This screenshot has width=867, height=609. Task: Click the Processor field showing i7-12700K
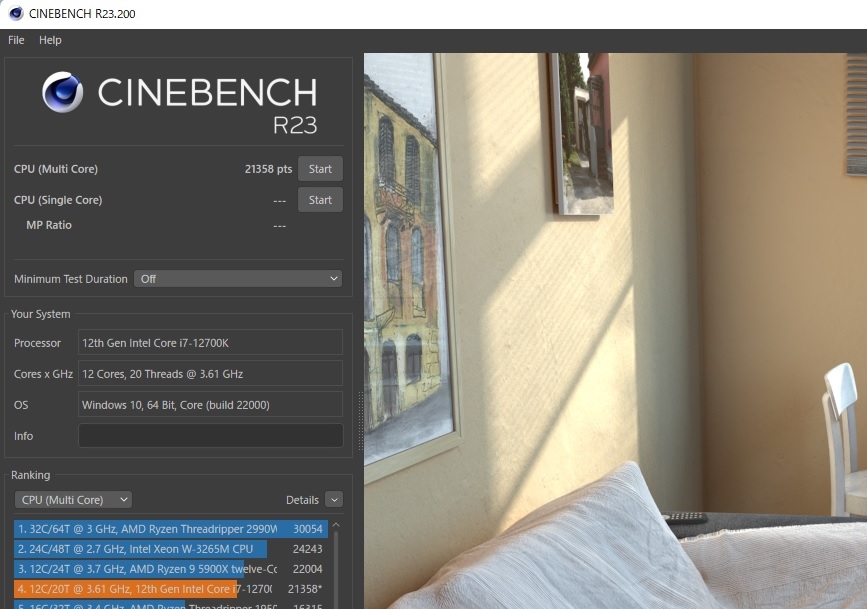click(210, 343)
